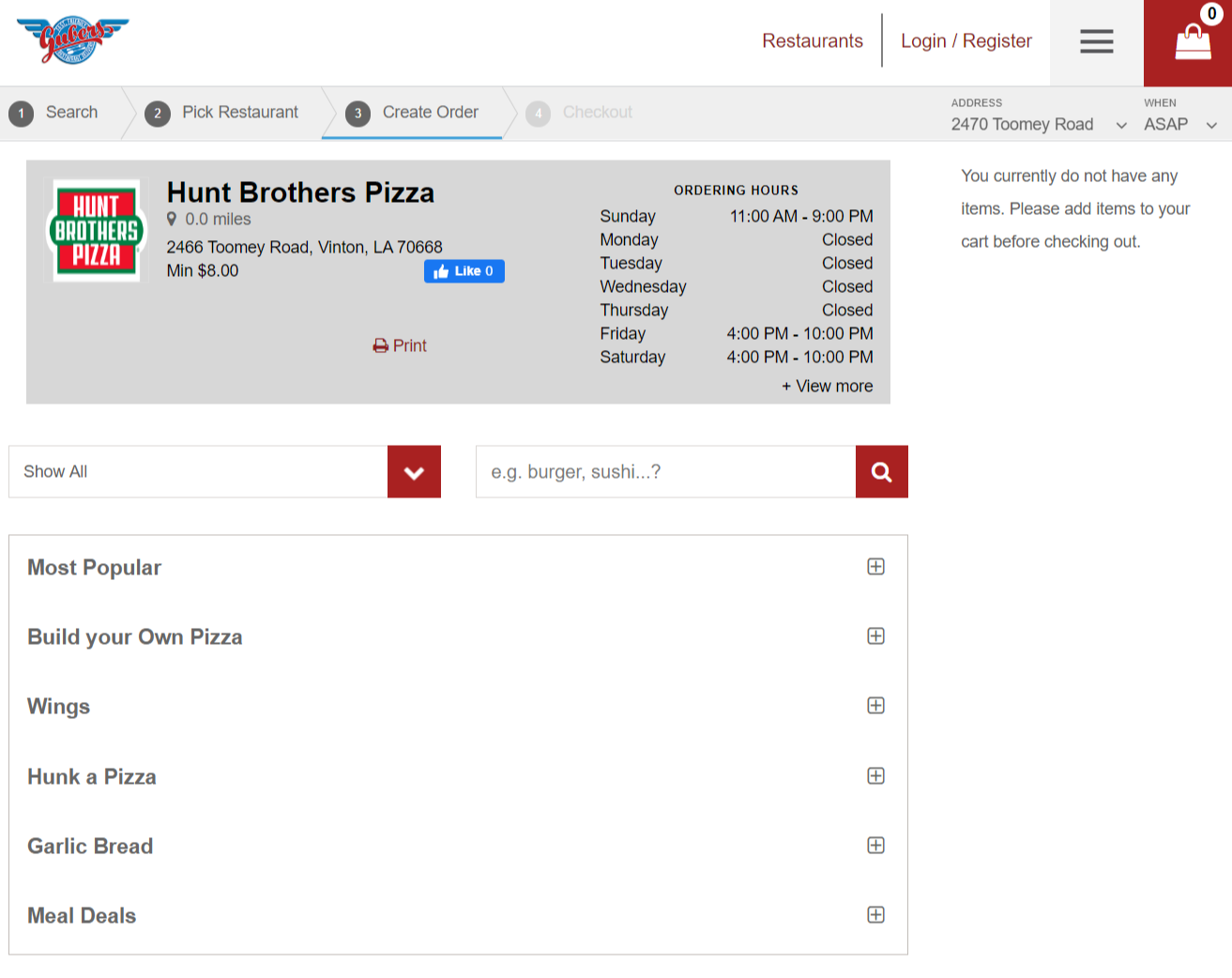Select step 4 Checkout
Image resolution: width=1232 pixels, height=978 pixels.
click(579, 113)
